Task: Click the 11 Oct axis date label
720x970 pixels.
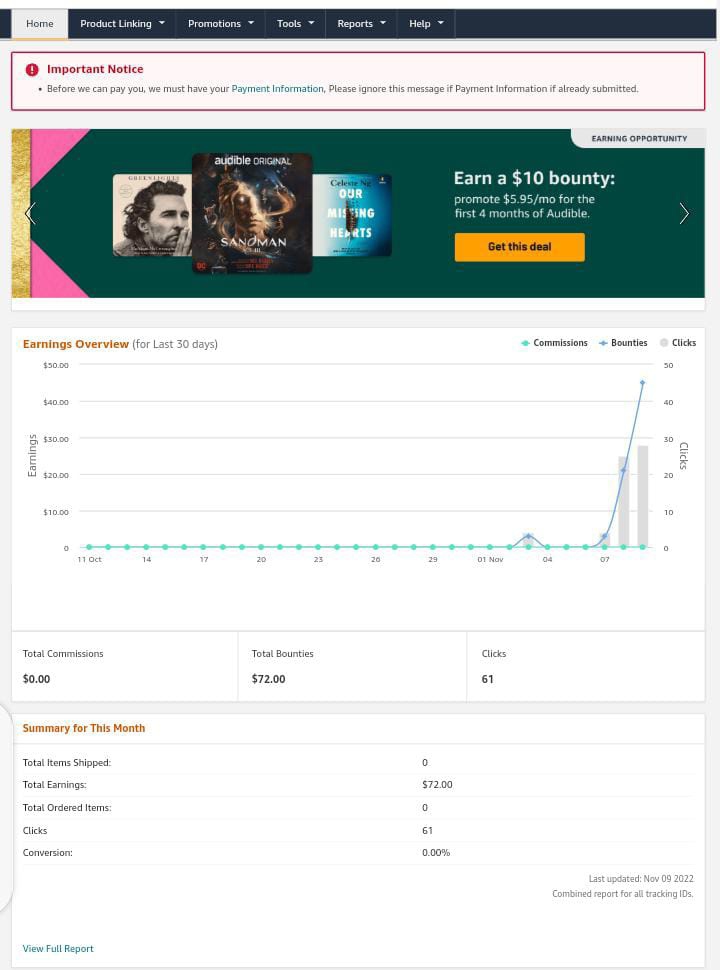Action: tap(89, 559)
